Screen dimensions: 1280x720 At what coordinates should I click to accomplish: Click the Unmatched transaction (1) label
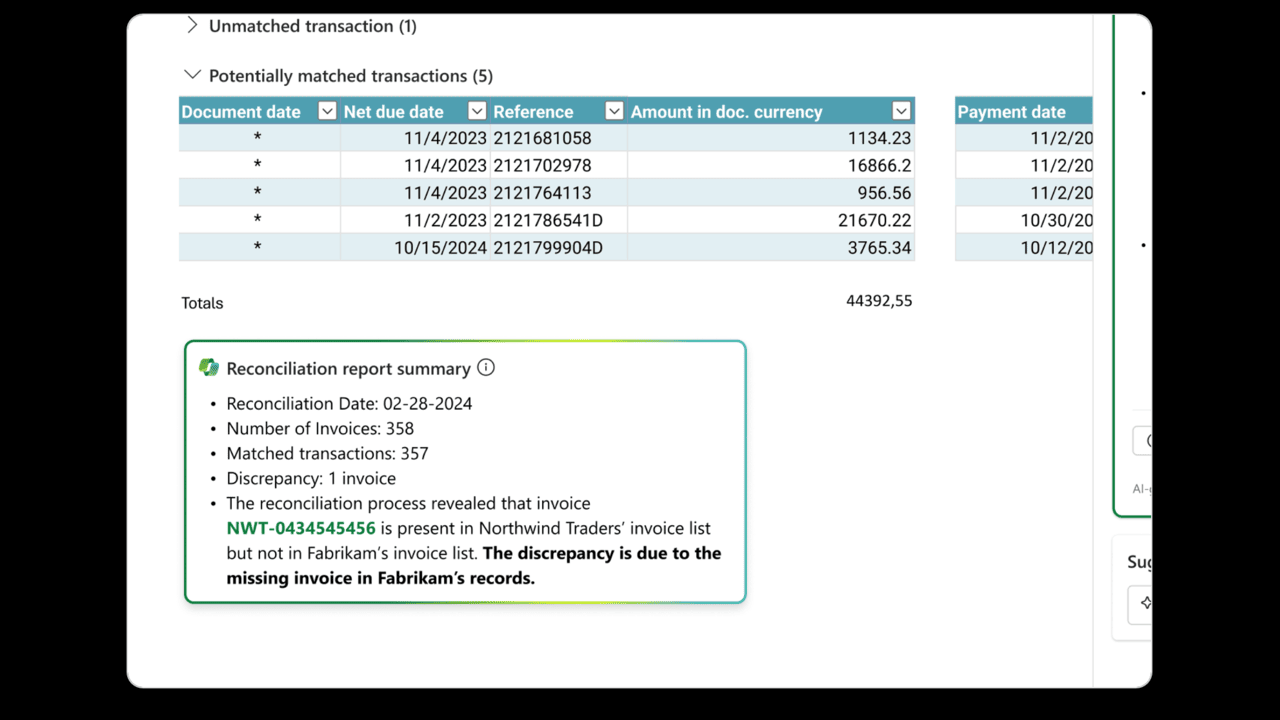click(x=313, y=26)
